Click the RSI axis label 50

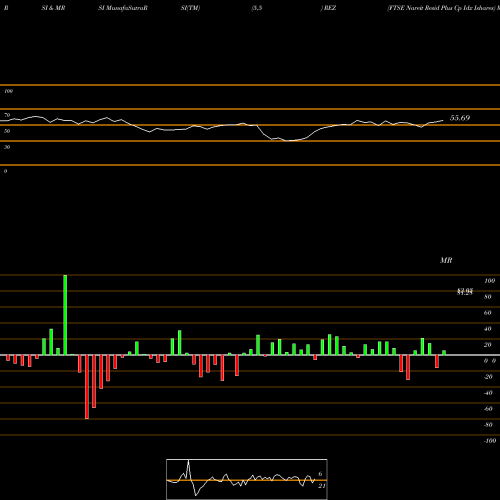pyautogui.click(x=7, y=131)
